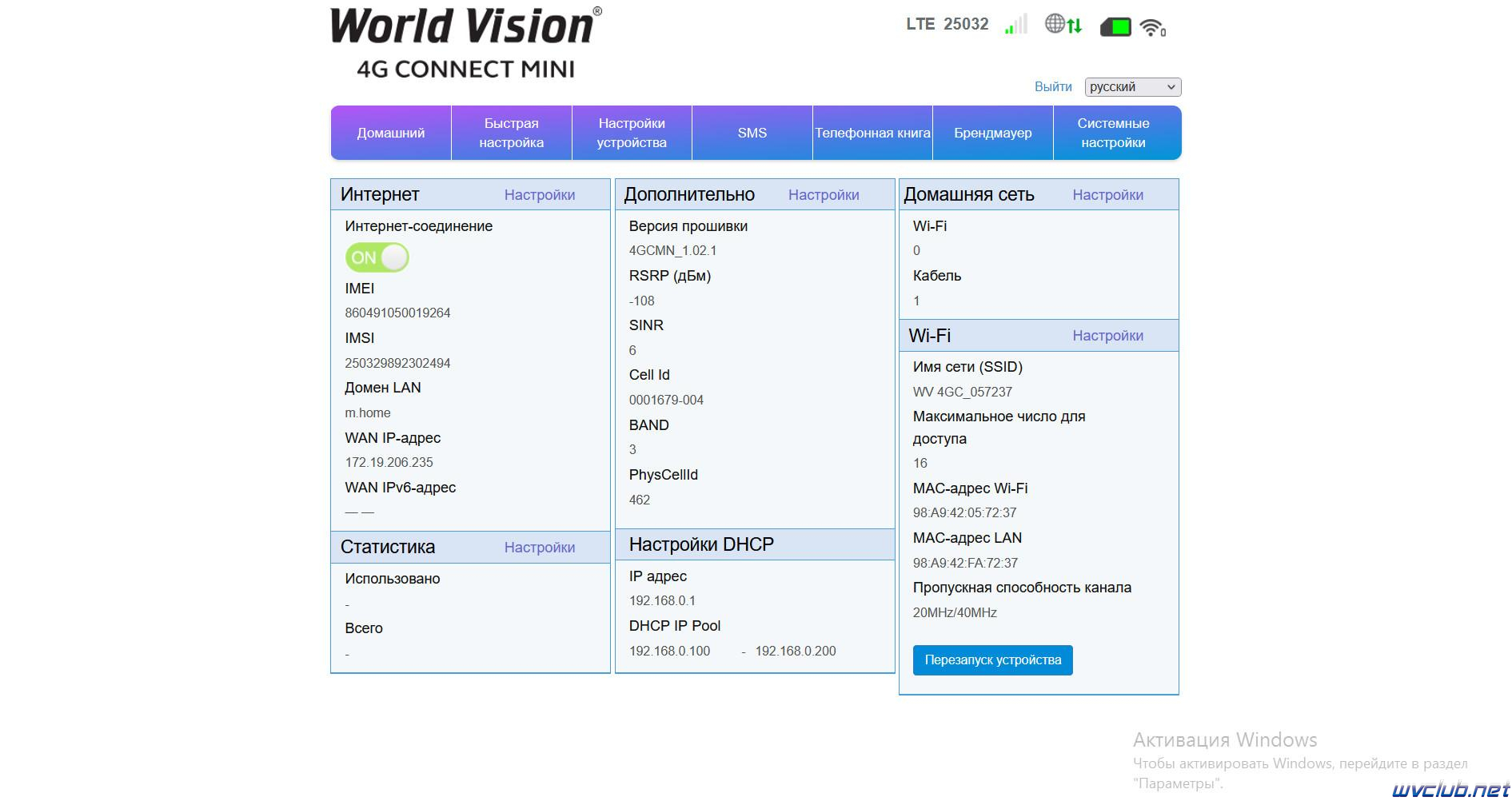Open the language dropdown showing русский
The image size is (1512, 801).
click(1132, 86)
